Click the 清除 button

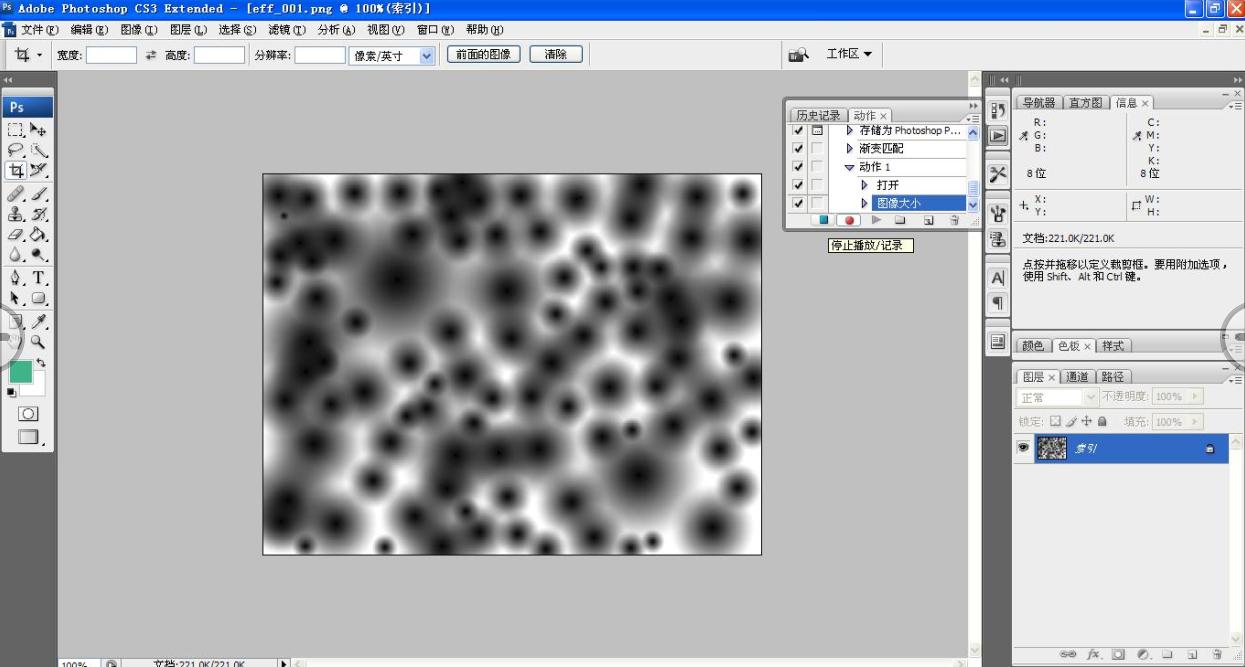pos(556,55)
